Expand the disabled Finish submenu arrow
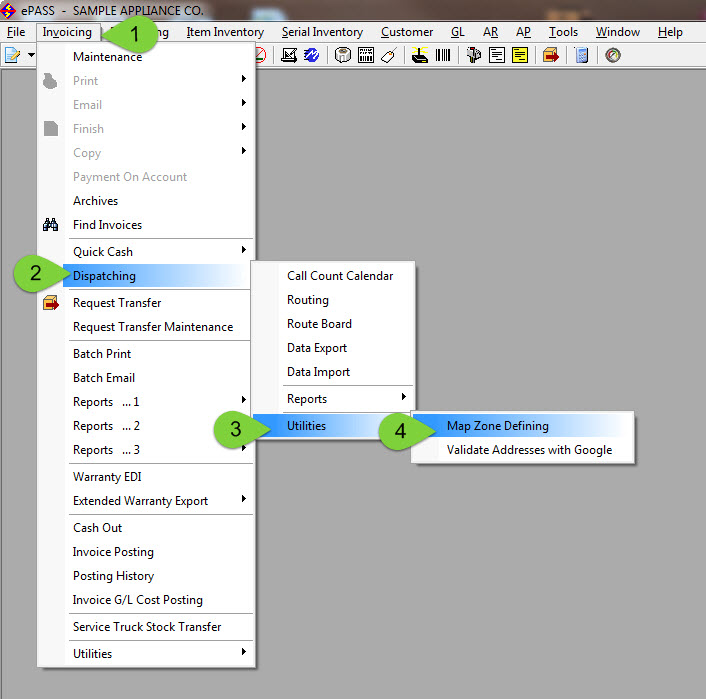Screen dimensions: 706x699 pyautogui.click(x=244, y=127)
